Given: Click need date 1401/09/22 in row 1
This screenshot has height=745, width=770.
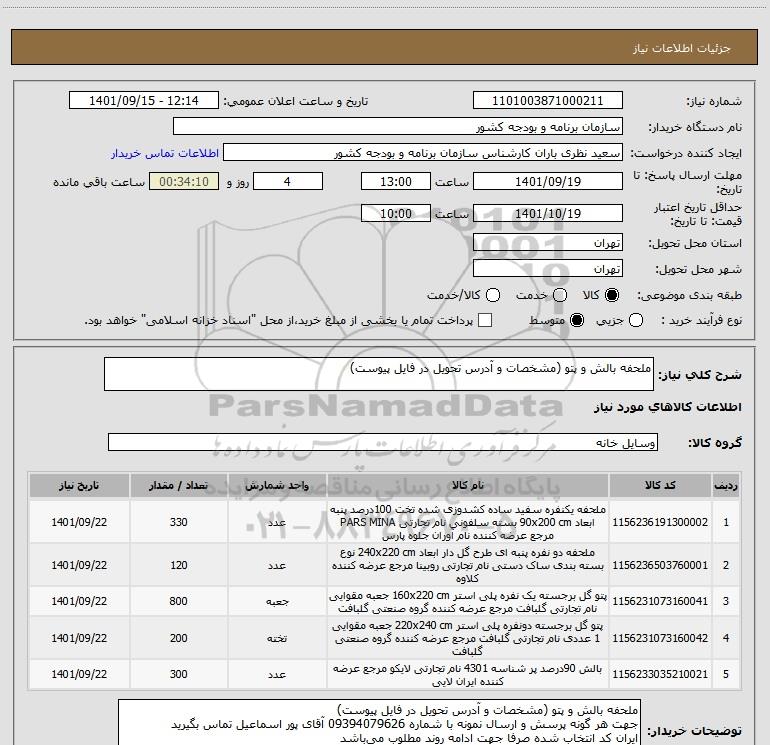Looking at the screenshot, I should point(79,522).
